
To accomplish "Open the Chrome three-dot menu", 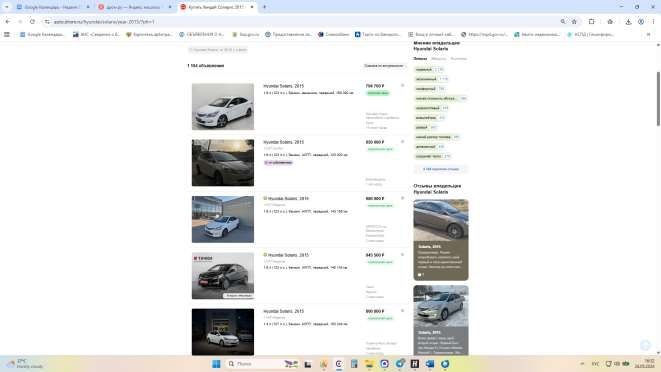I will (653, 22).
